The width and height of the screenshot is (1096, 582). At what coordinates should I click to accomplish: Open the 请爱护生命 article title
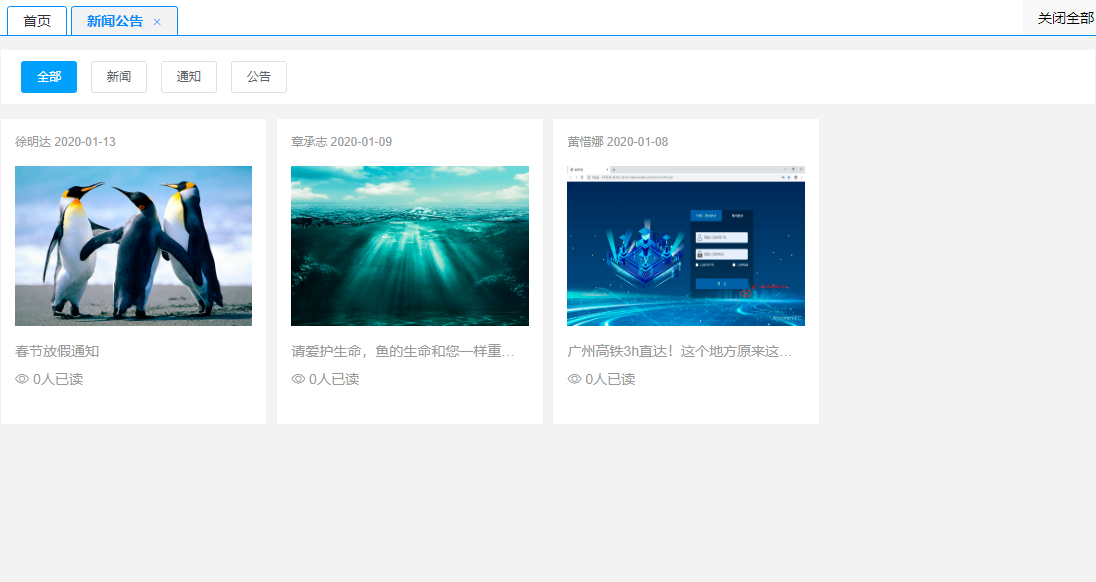(x=403, y=351)
